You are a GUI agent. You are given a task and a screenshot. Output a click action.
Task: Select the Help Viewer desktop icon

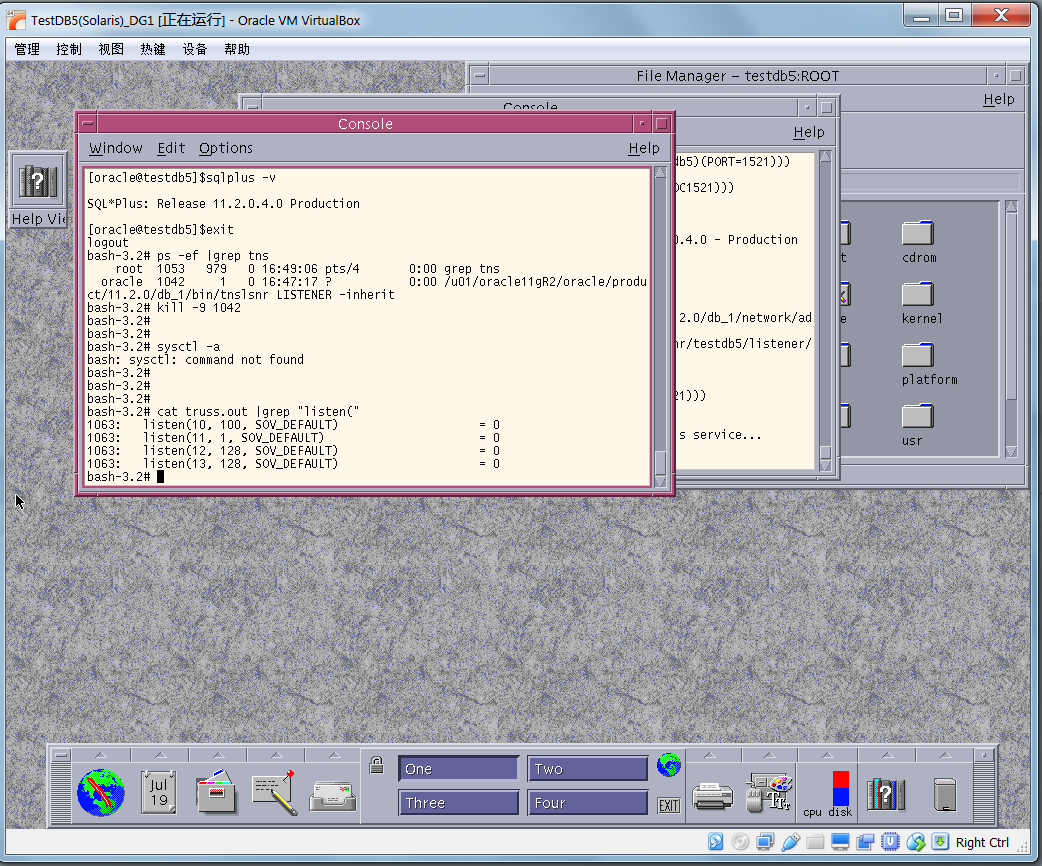point(38,189)
